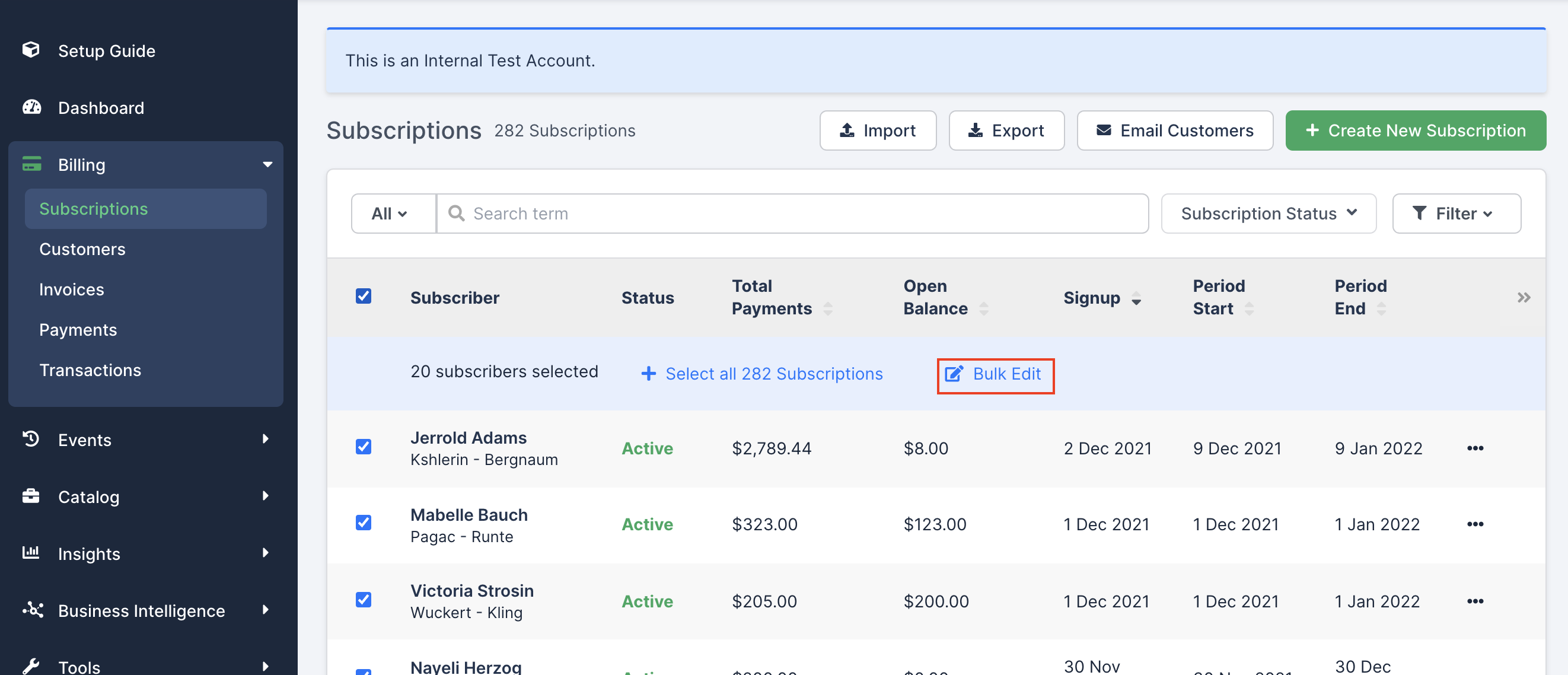Click the Dashboard gauge icon
The width and height of the screenshot is (1568, 675).
pos(31,107)
